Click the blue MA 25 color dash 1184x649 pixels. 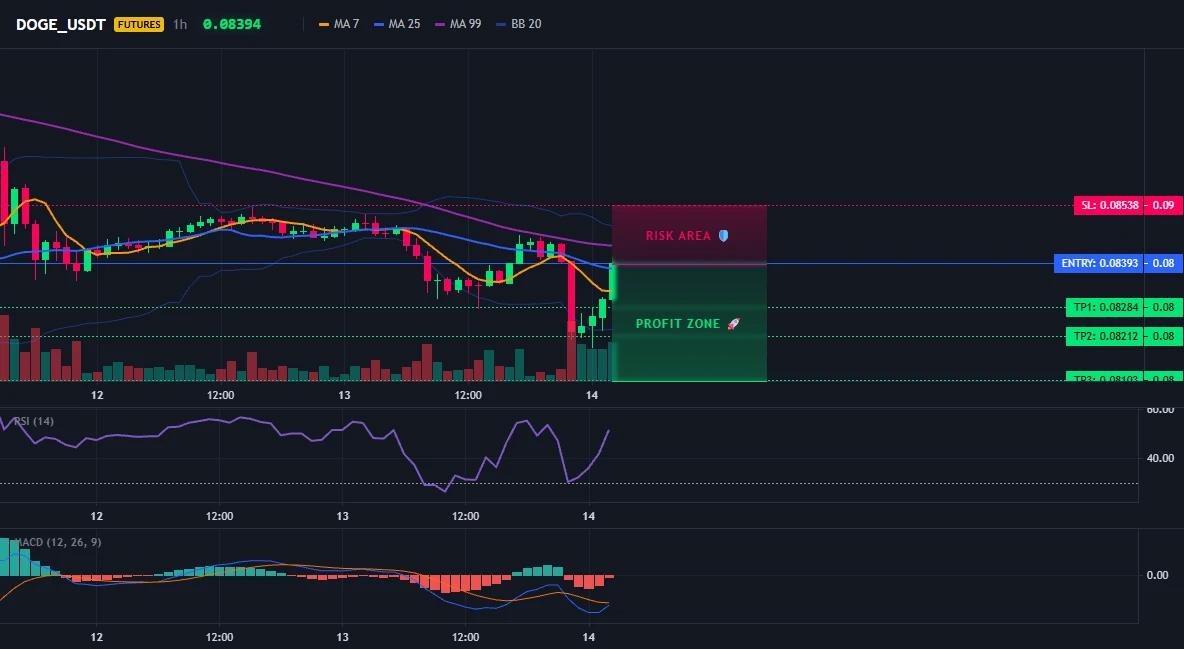pyautogui.click(x=380, y=24)
